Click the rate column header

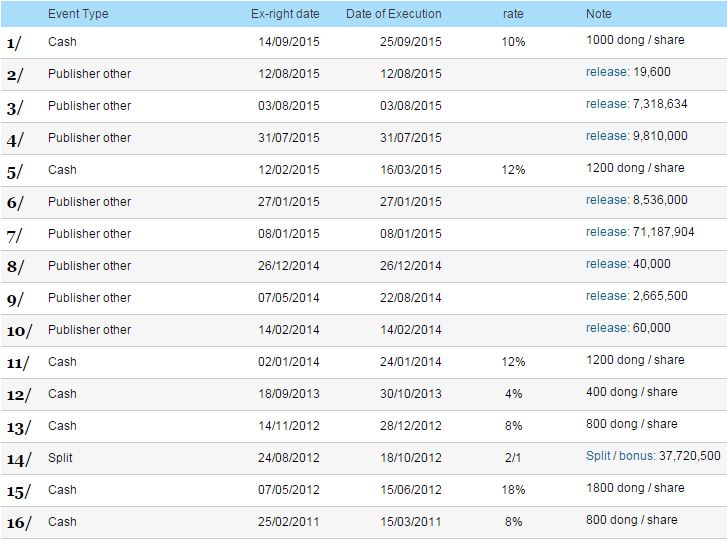tap(513, 14)
